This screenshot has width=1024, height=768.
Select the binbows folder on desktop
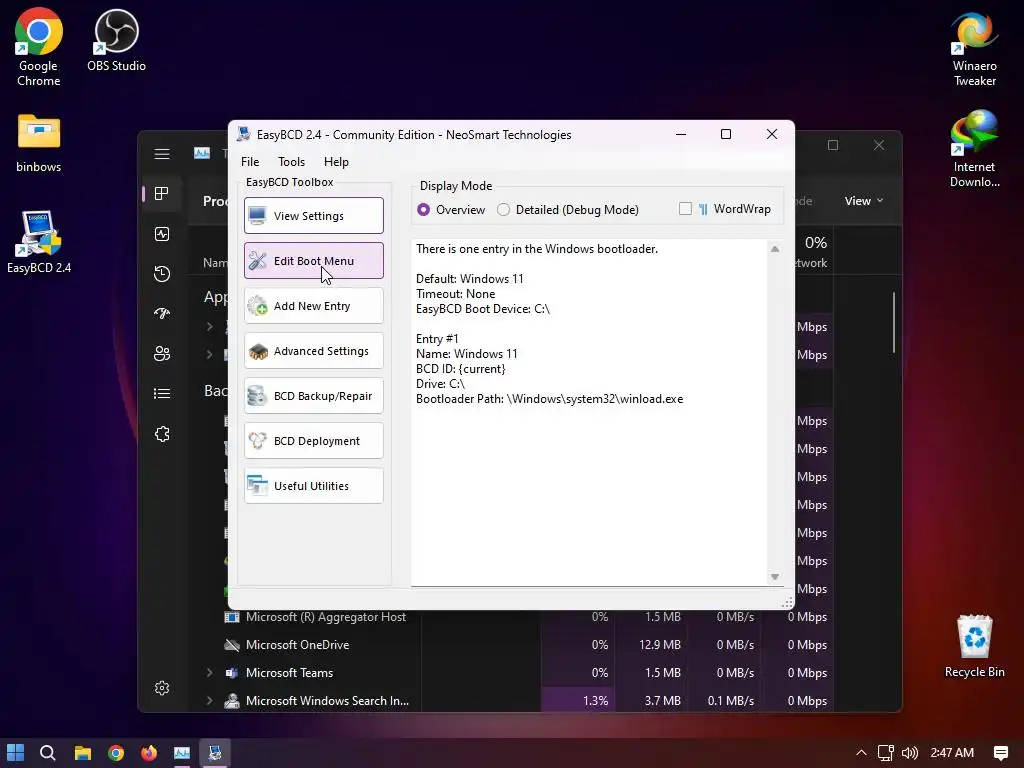click(x=39, y=144)
